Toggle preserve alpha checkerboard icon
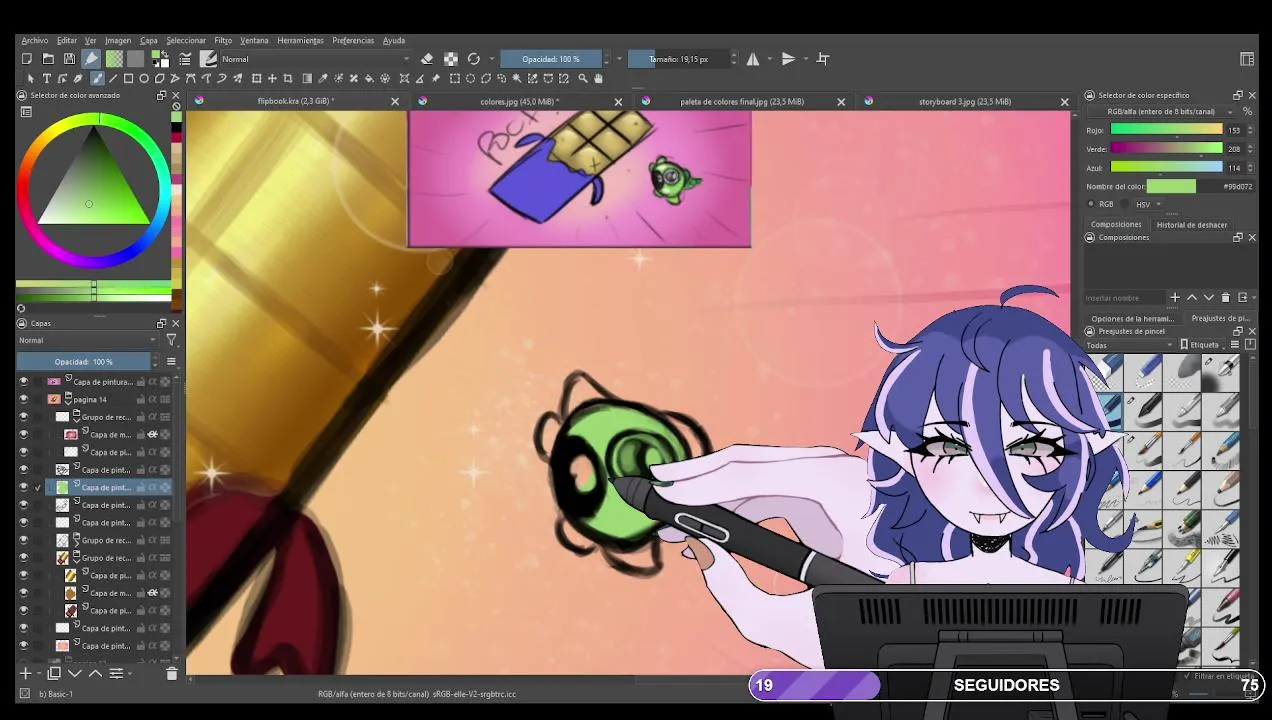The image size is (1272, 720). [451, 59]
